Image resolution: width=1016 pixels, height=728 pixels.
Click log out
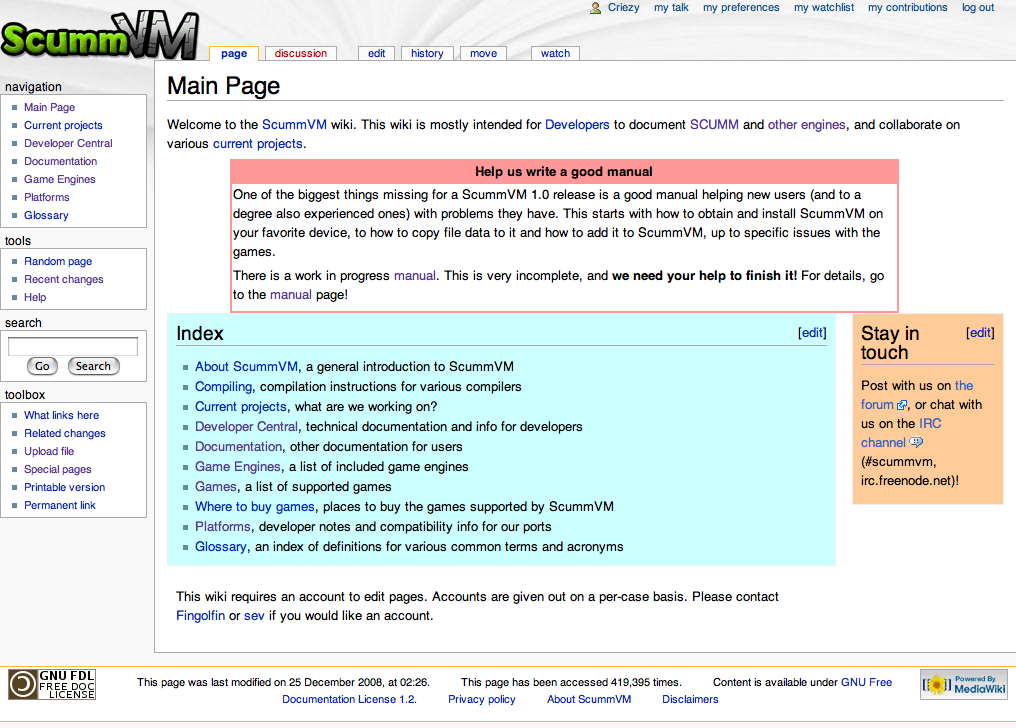pos(978,8)
